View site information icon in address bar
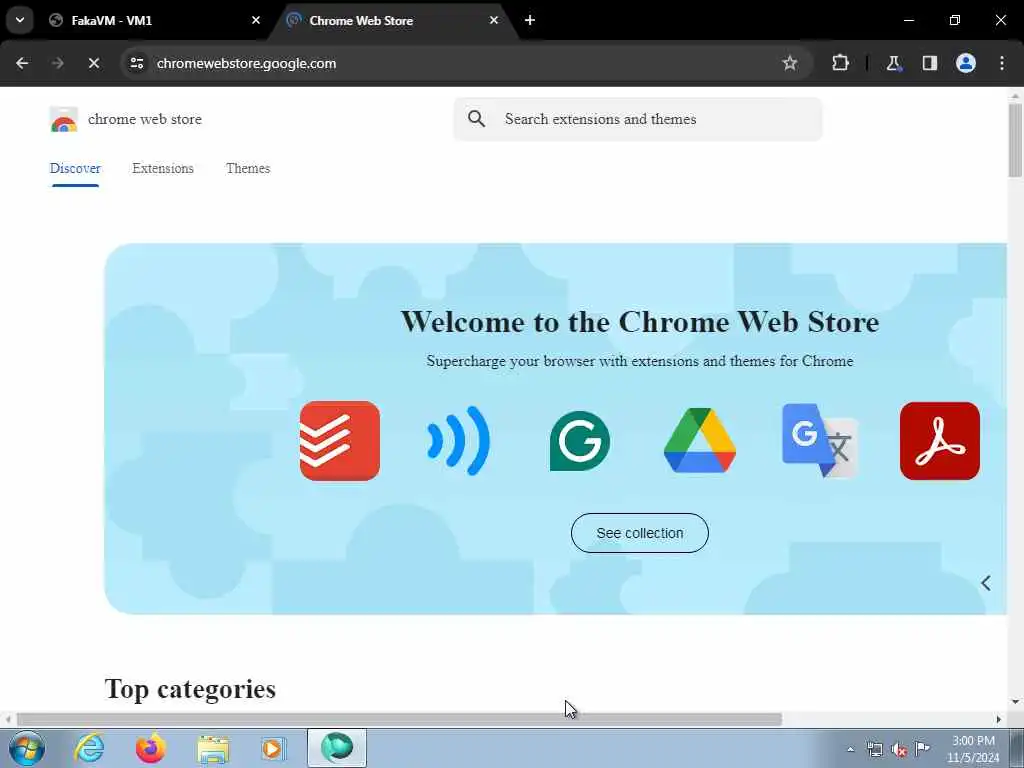The image size is (1024, 768). coord(136,63)
